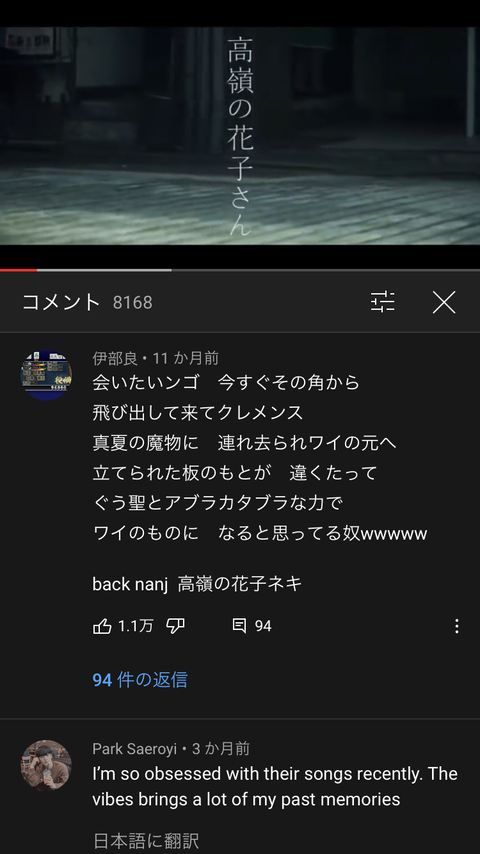Open 伊部良's channel name link

coord(115,358)
